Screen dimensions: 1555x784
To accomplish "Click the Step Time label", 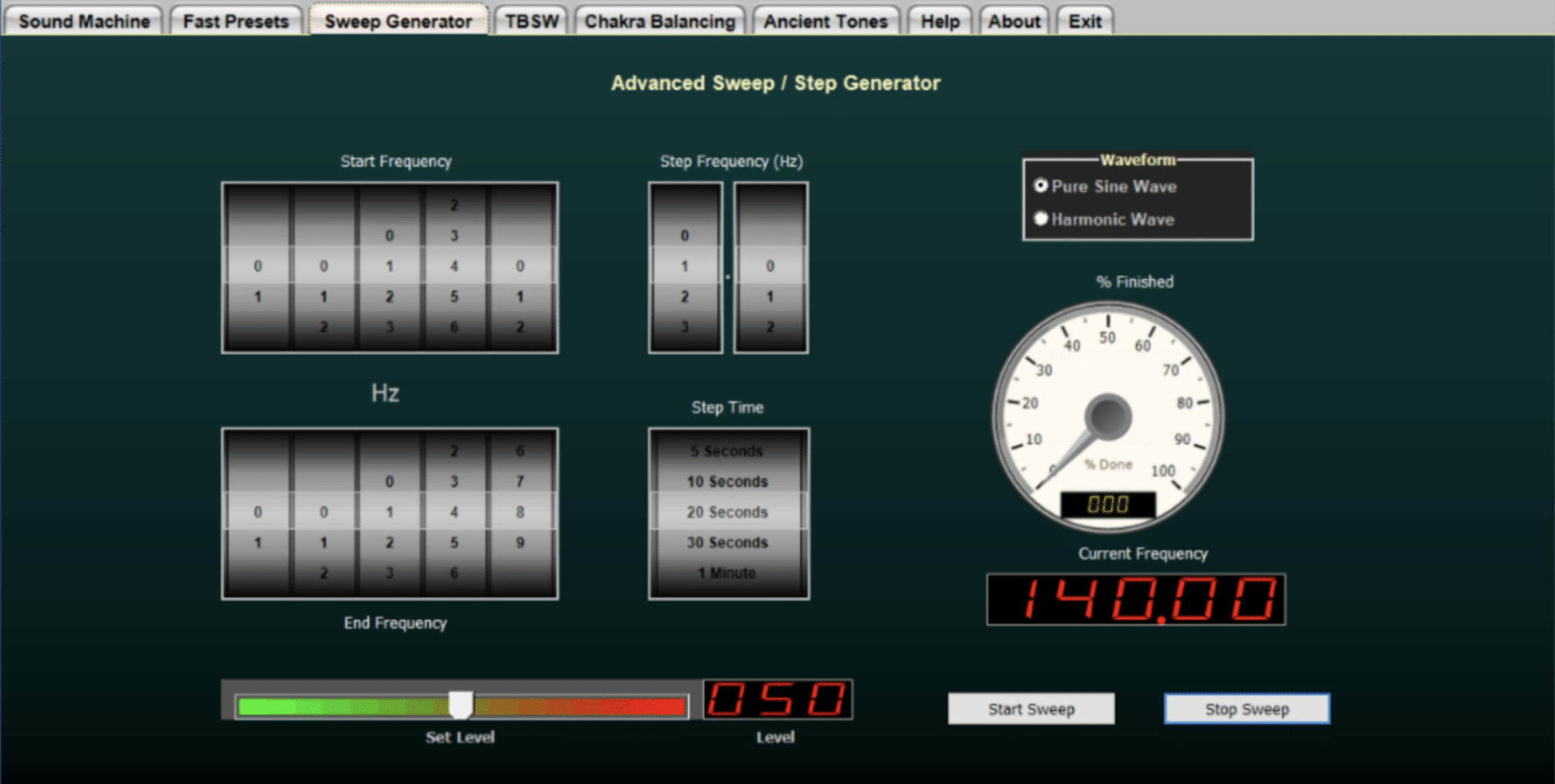I will coord(727,407).
